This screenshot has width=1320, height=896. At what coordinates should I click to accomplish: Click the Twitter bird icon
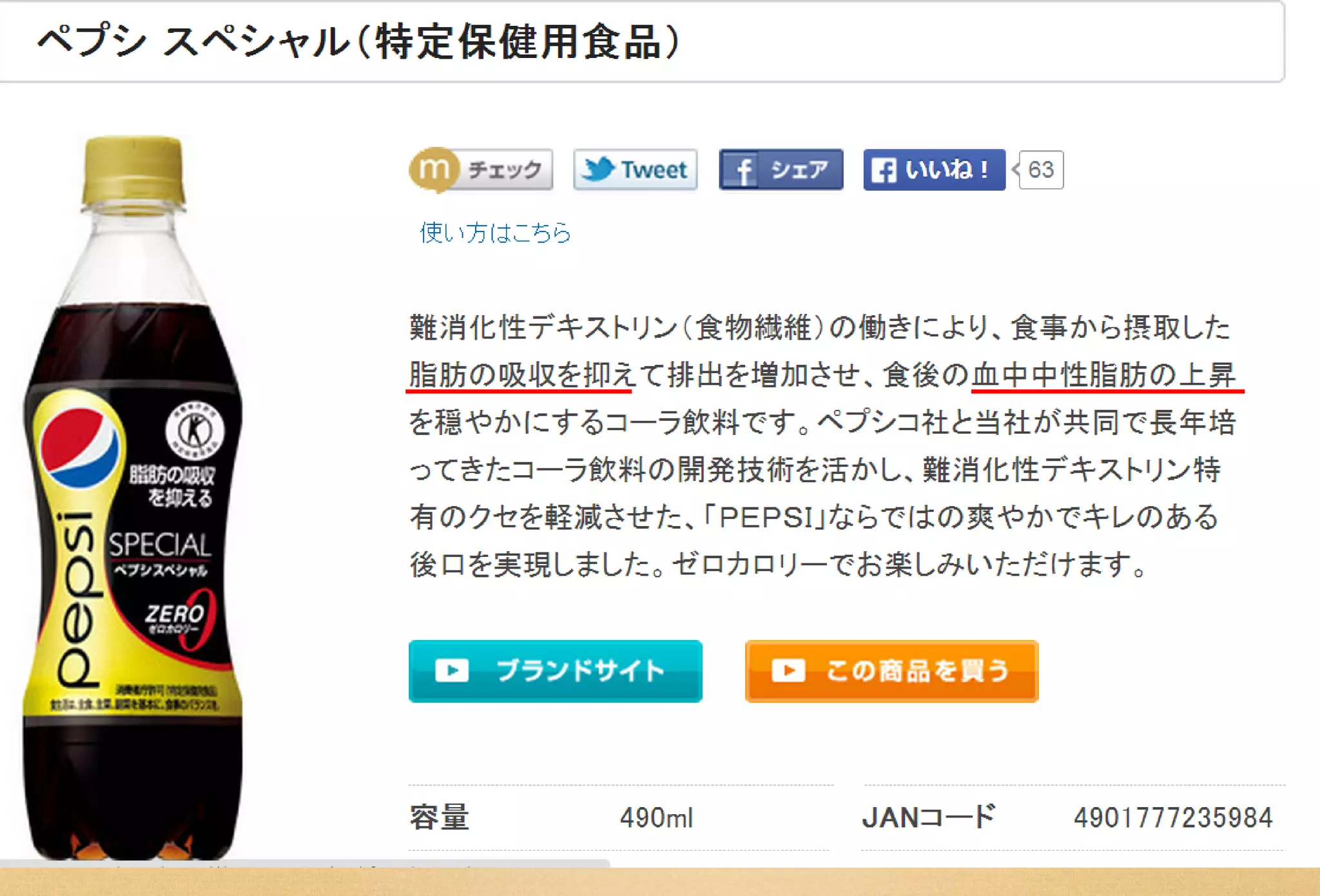[x=597, y=170]
